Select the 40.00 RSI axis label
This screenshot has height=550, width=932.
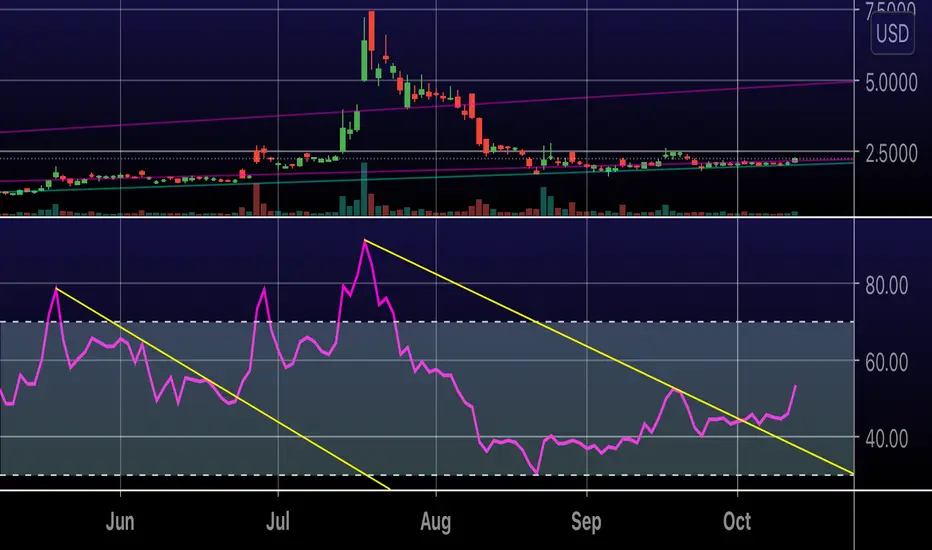coord(886,439)
